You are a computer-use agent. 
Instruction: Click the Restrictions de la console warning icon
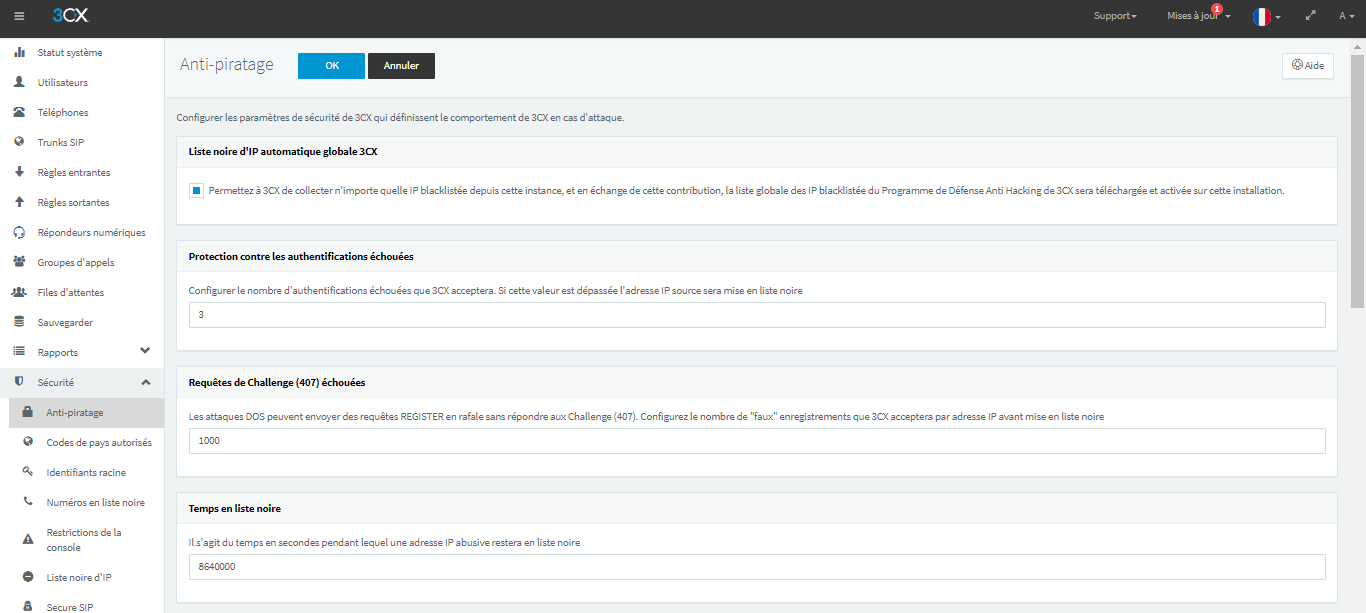click(x=28, y=540)
